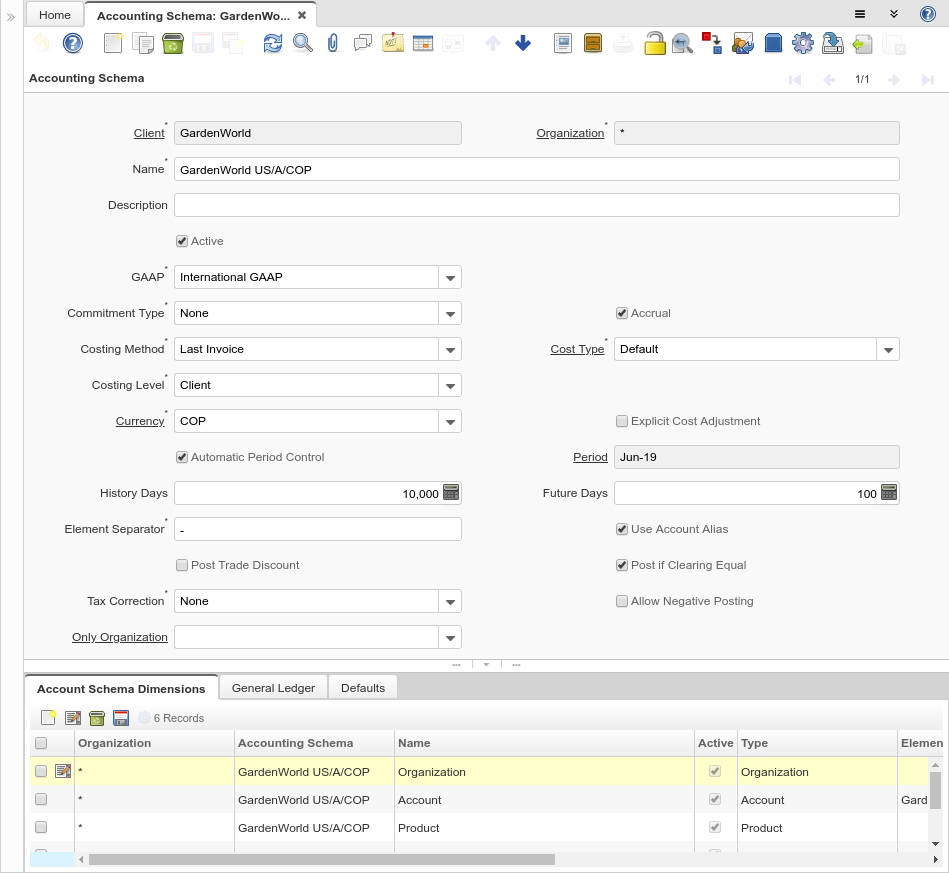Click the horizontal scrollbar in the grid

pyautogui.click(x=321, y=859)
